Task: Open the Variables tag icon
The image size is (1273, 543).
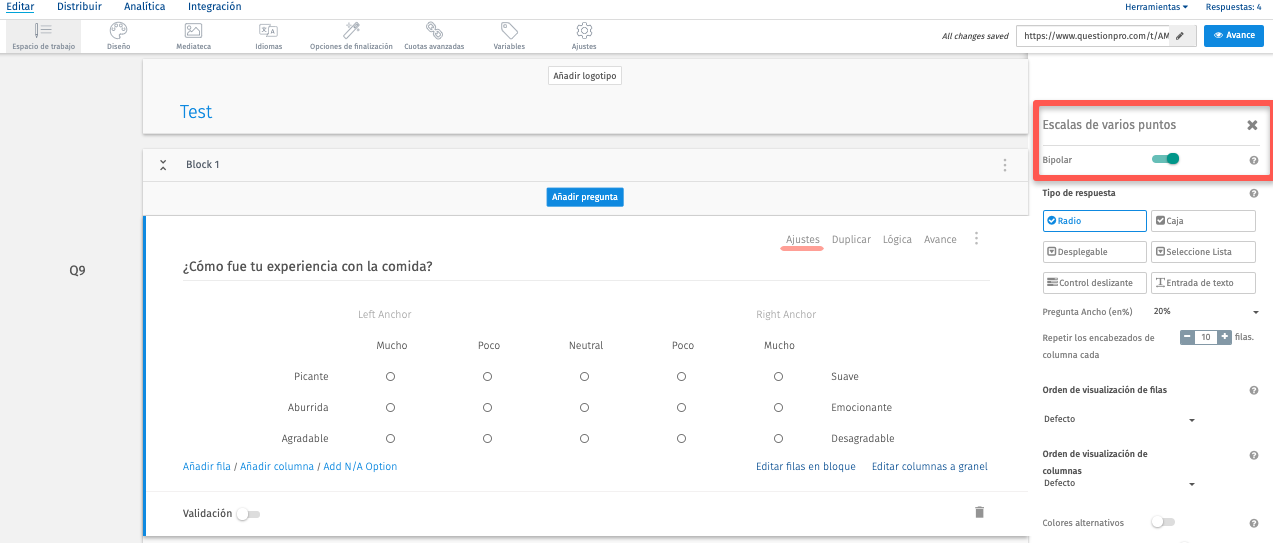Action: (509, 31)
